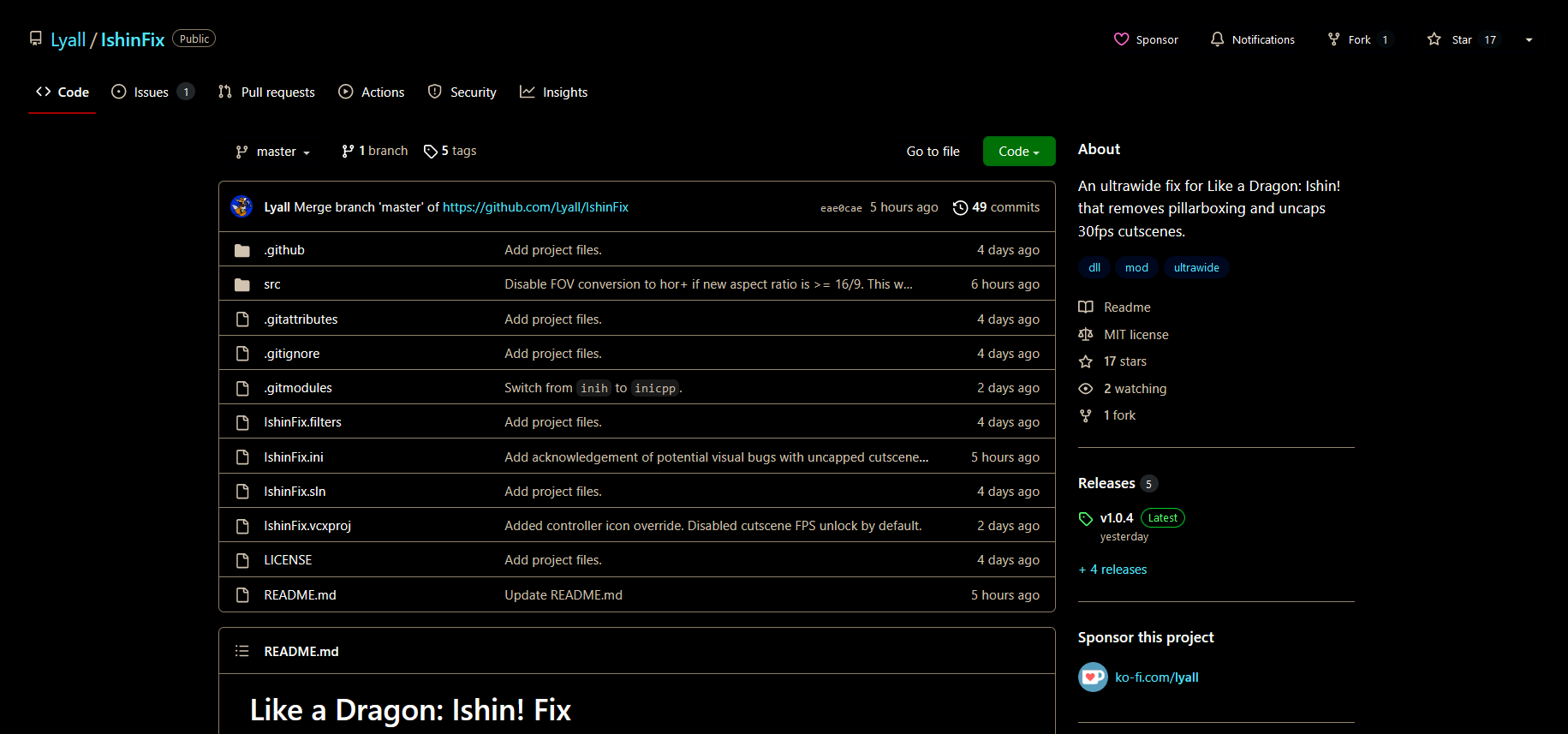Screen dimensions: 1568x734
Task: Click the Fork icon in header
Action: click(x=1333, y=39)
